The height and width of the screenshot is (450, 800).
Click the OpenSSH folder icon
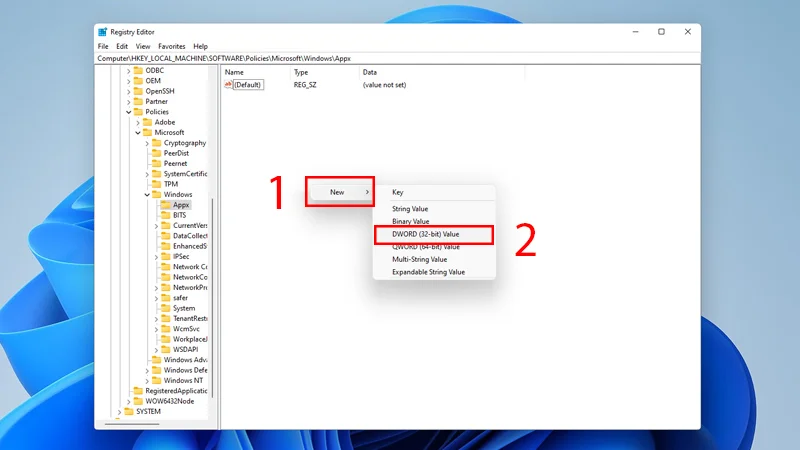(x=138, y=91)
